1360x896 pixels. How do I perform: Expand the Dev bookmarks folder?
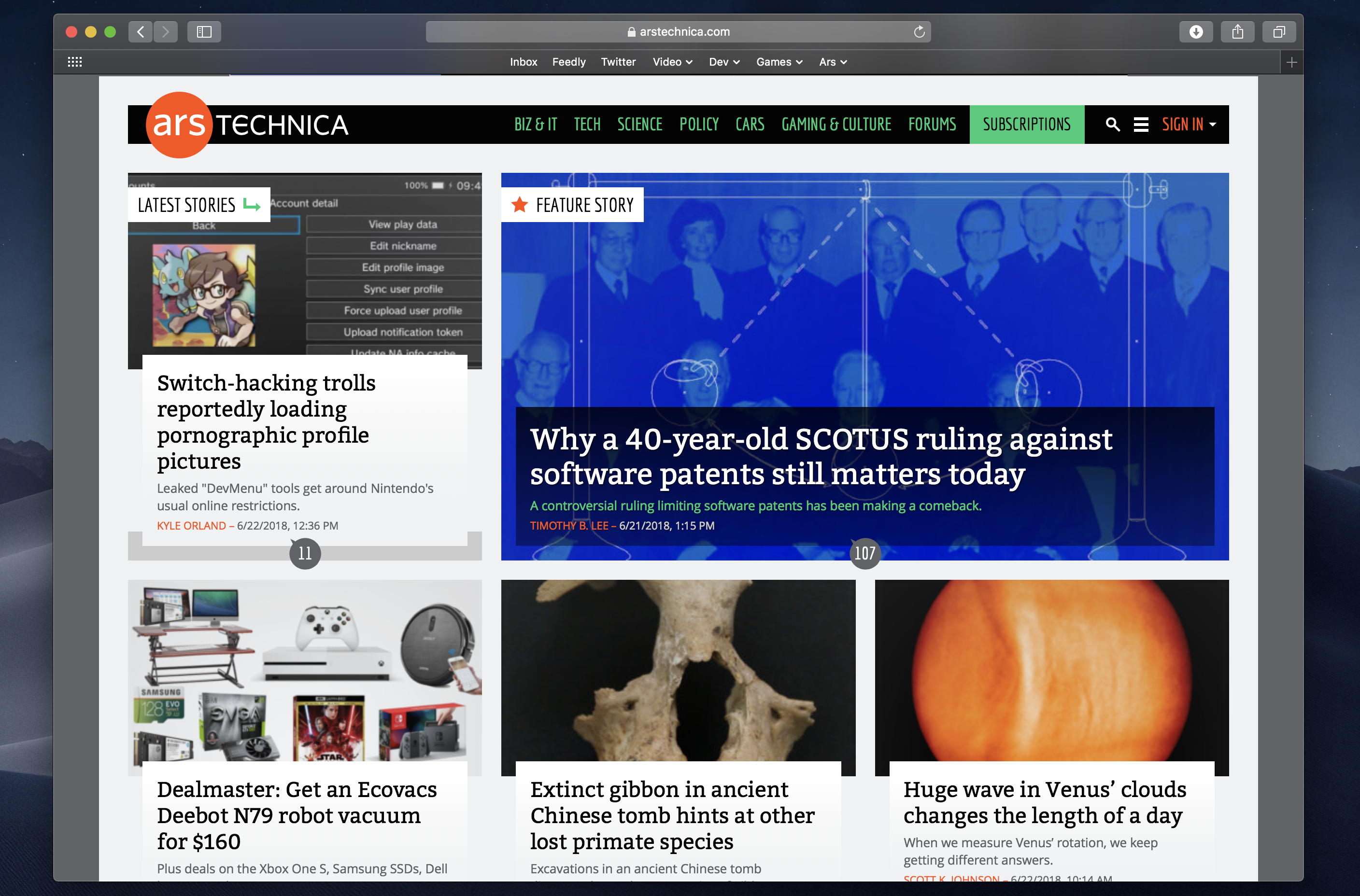[x=724, y=62]
